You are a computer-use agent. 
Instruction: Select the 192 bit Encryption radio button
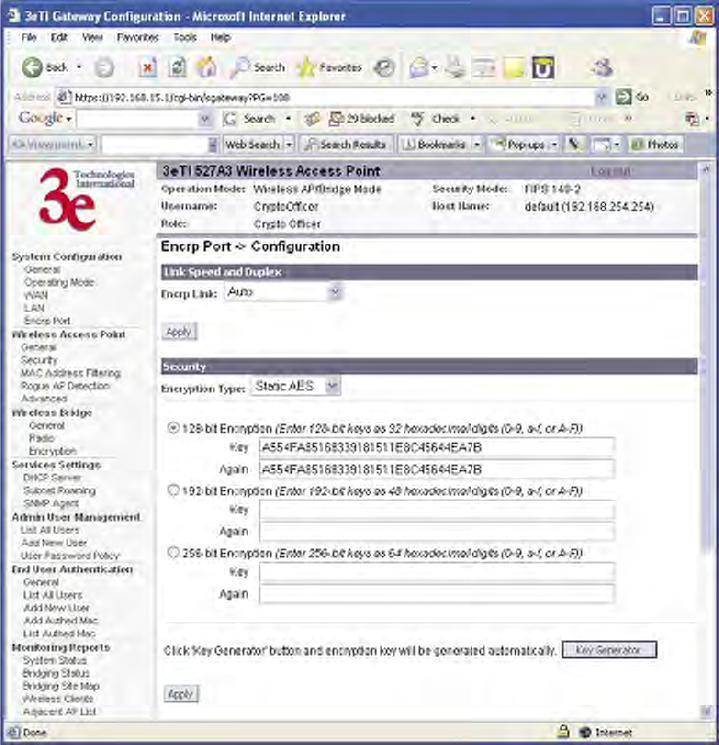point(173,490)
